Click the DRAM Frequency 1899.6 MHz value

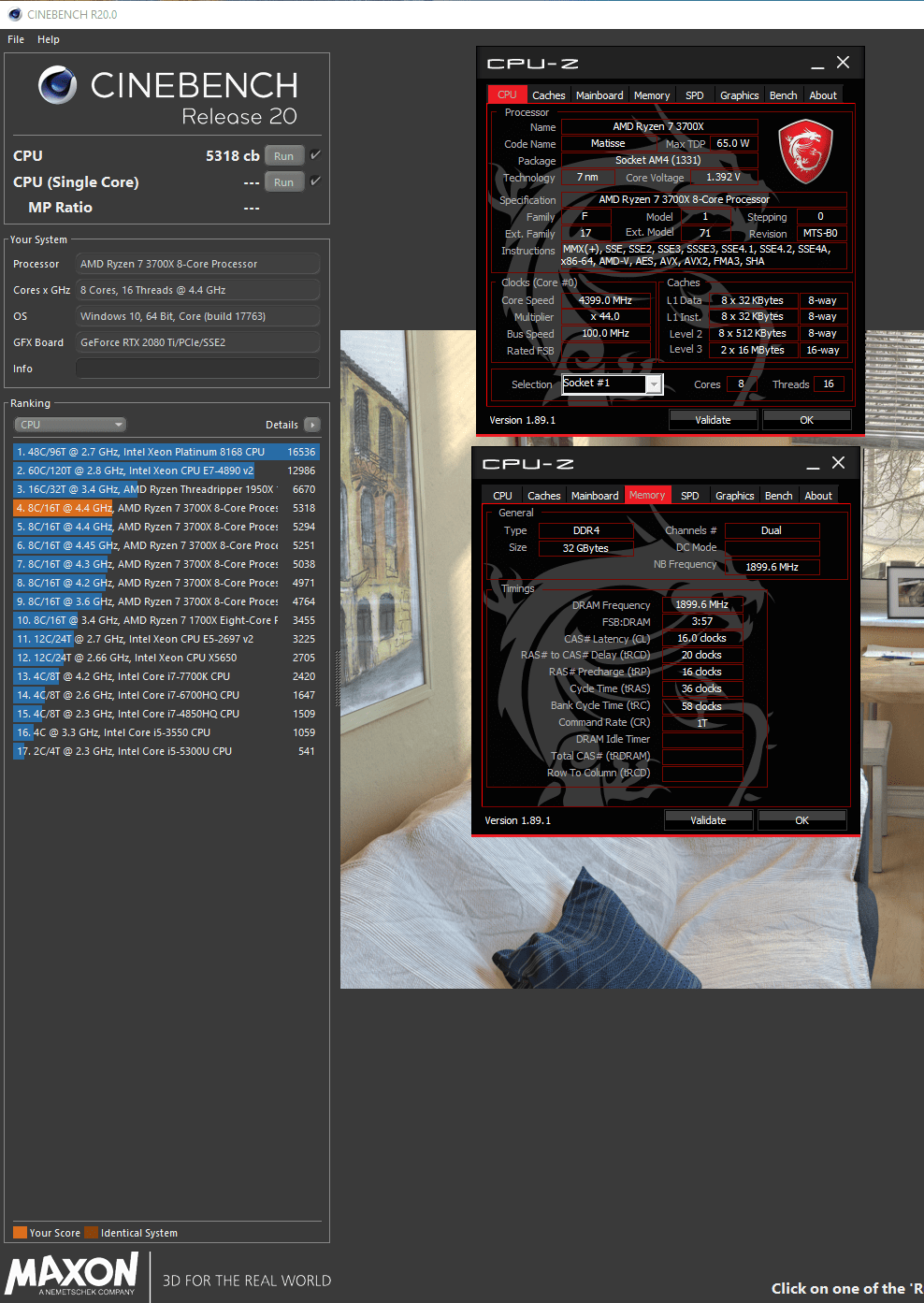[701, 604]
